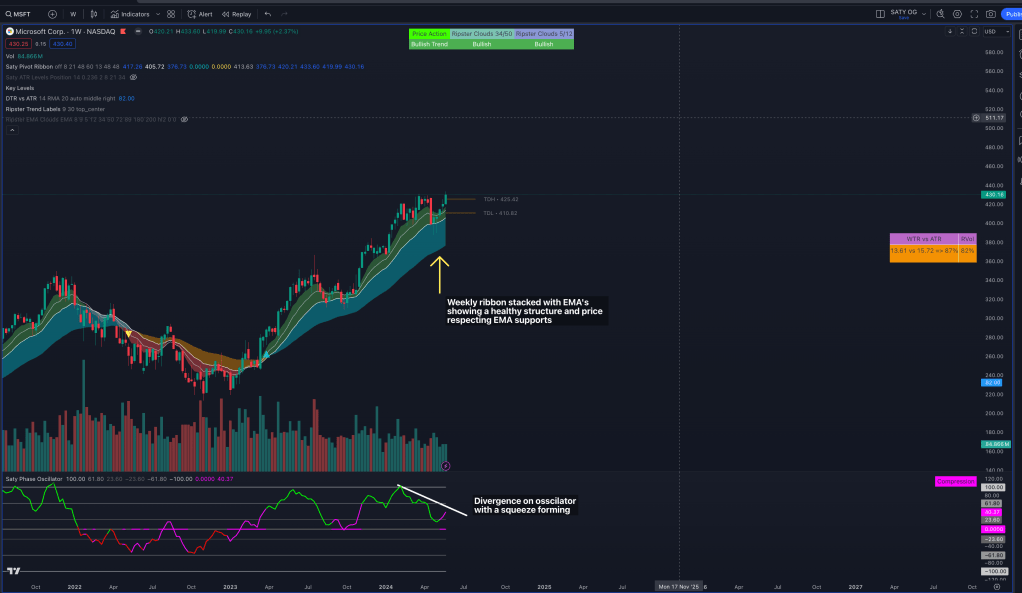This screenshot has width=1022, height=593.
Task: Open chart settings gear icon
Action: pyautogui.click(x=958, y=14)
